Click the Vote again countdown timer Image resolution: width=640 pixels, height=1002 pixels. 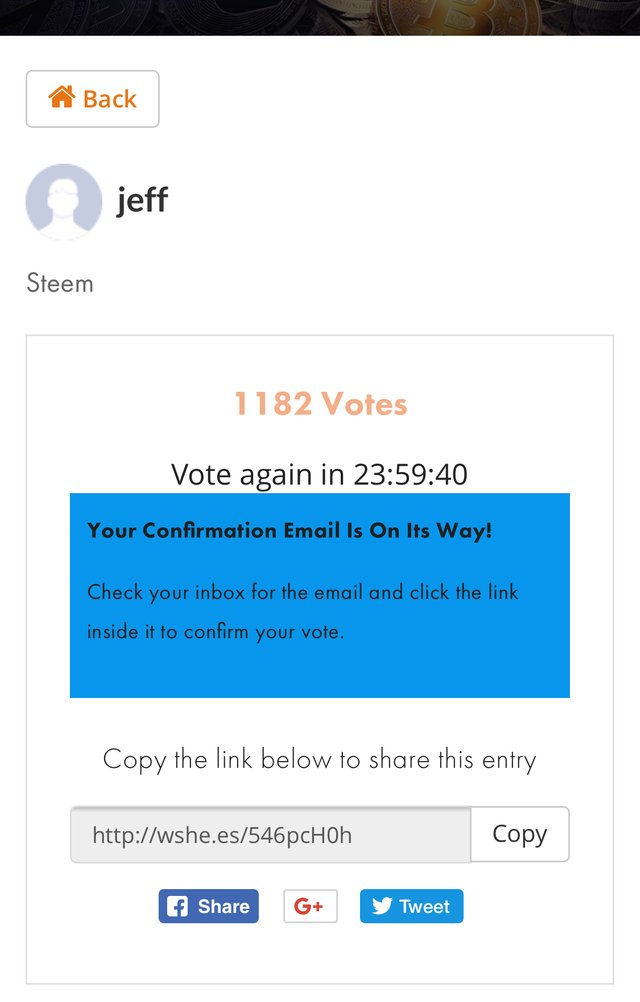(x=320, y=474)
